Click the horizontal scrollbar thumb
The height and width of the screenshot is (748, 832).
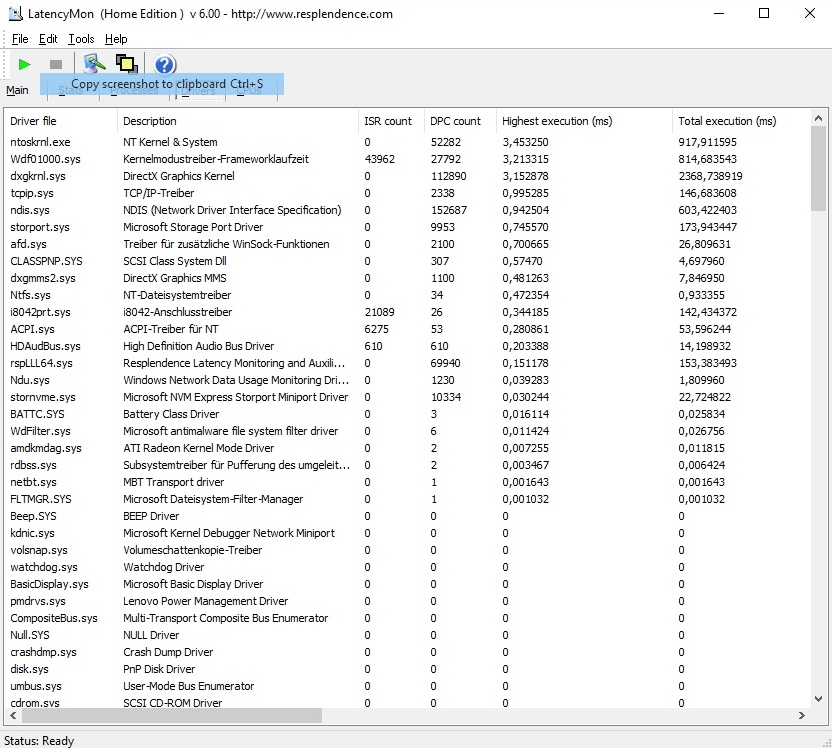171,716
